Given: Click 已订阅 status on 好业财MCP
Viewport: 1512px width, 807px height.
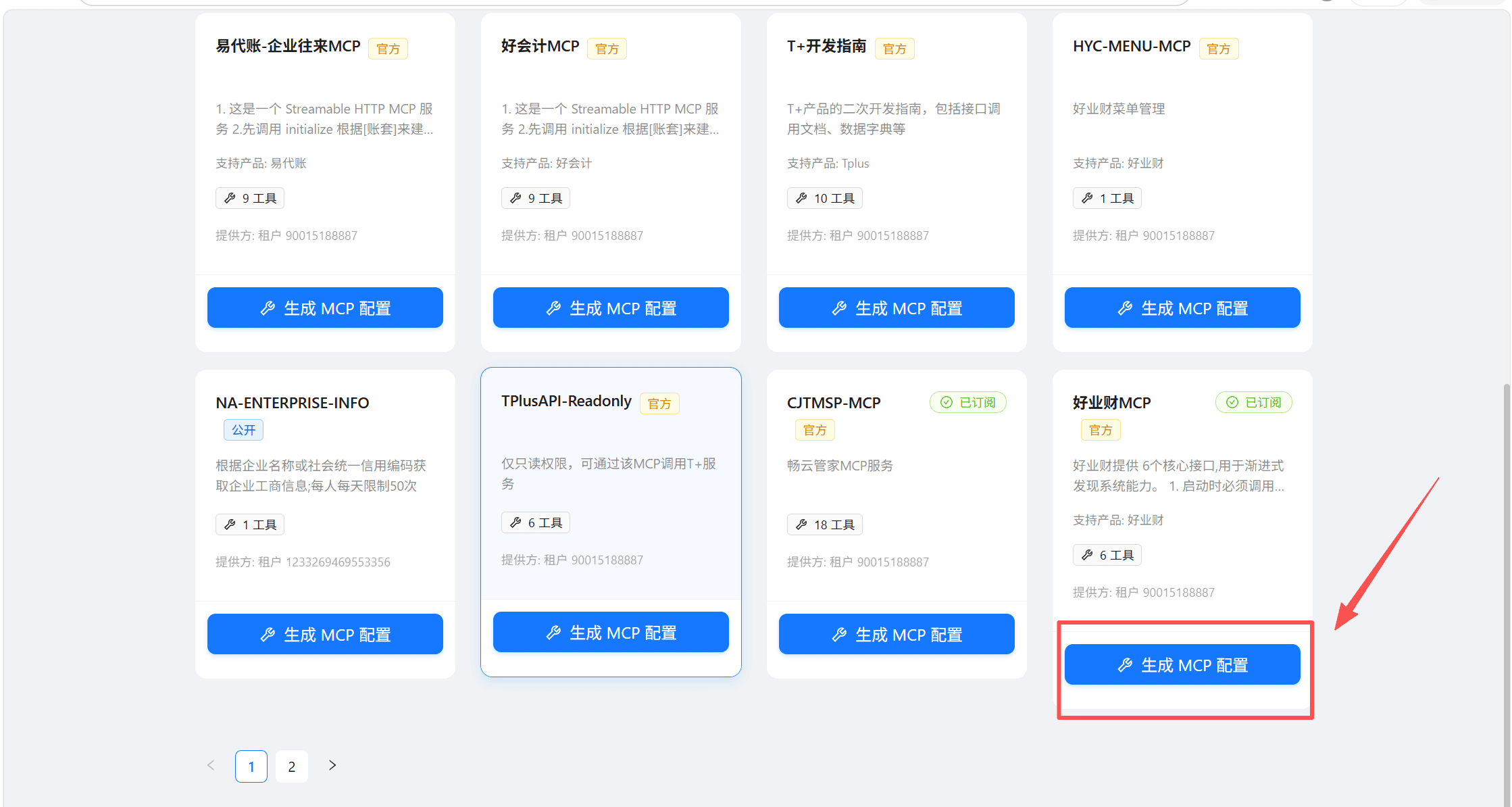Looking at the screenshot, I should [x=1254, y=402].
